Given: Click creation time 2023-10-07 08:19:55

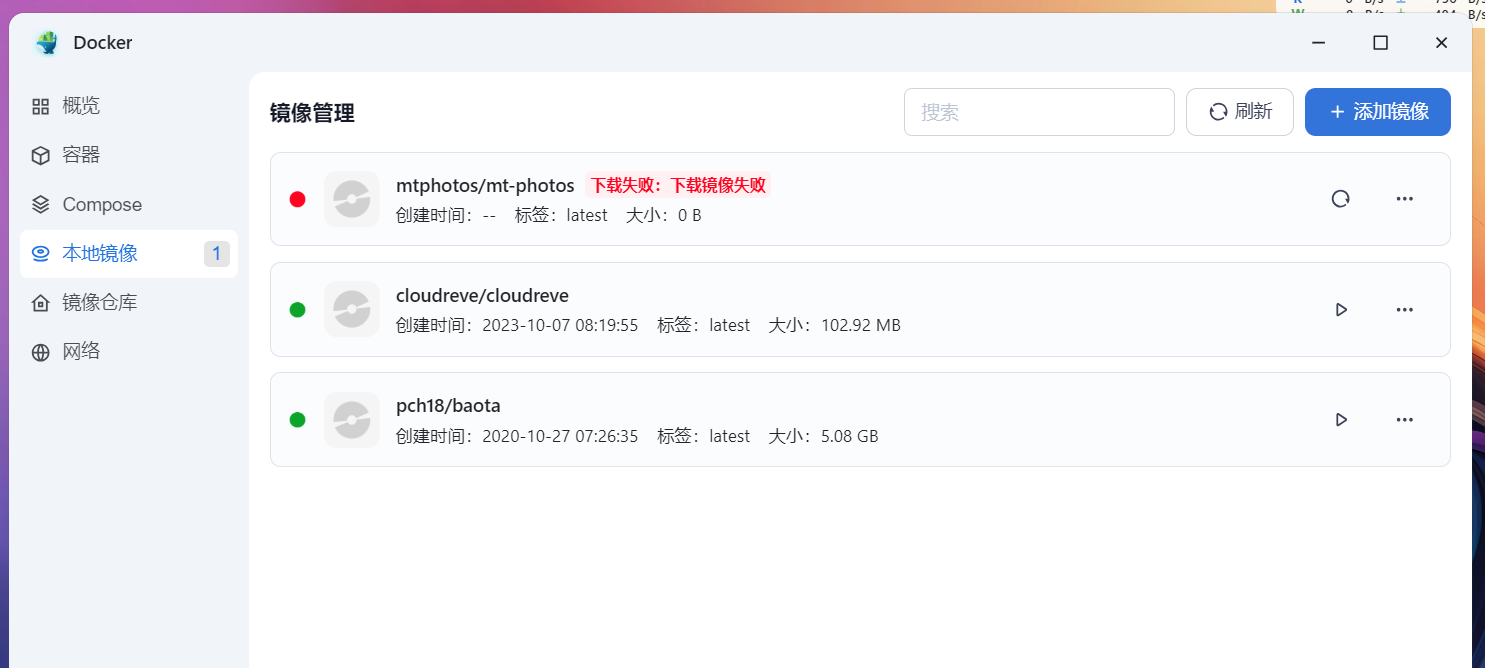Looking at the screenshot, I should [x=560, y=325].
